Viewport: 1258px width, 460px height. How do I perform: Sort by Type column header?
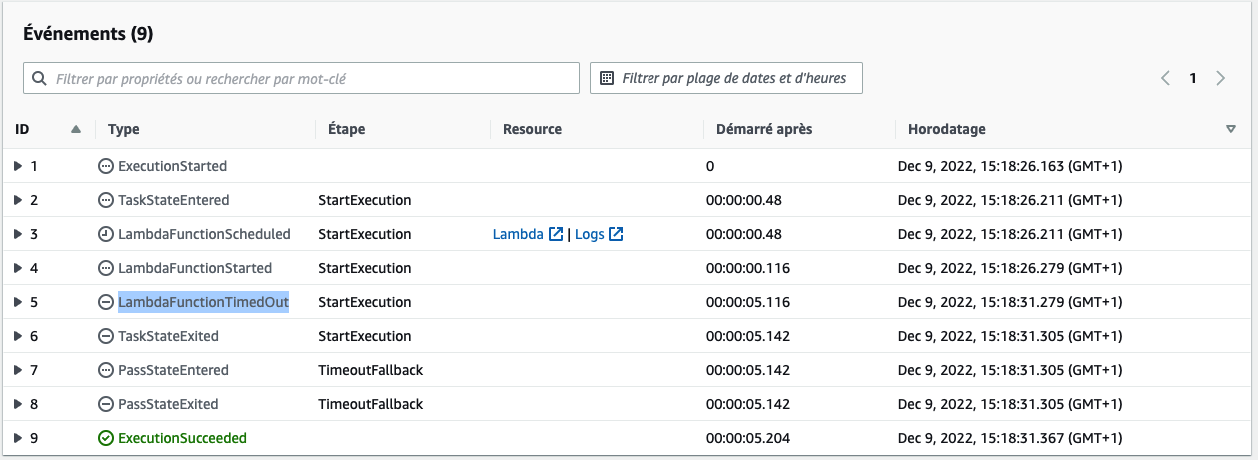124,129
